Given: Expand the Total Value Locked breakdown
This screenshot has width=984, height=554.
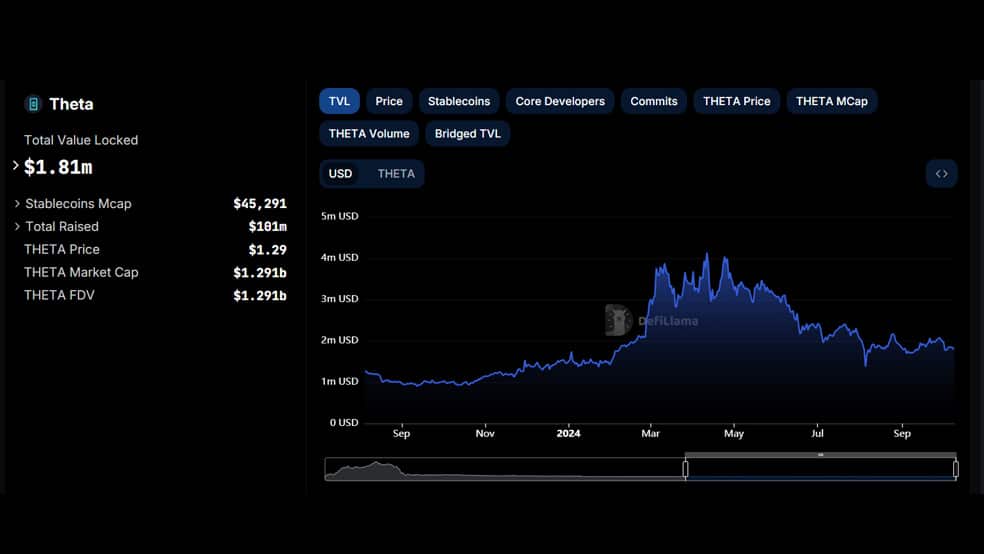Looking at the screenshot, I should tap(16, 166).
